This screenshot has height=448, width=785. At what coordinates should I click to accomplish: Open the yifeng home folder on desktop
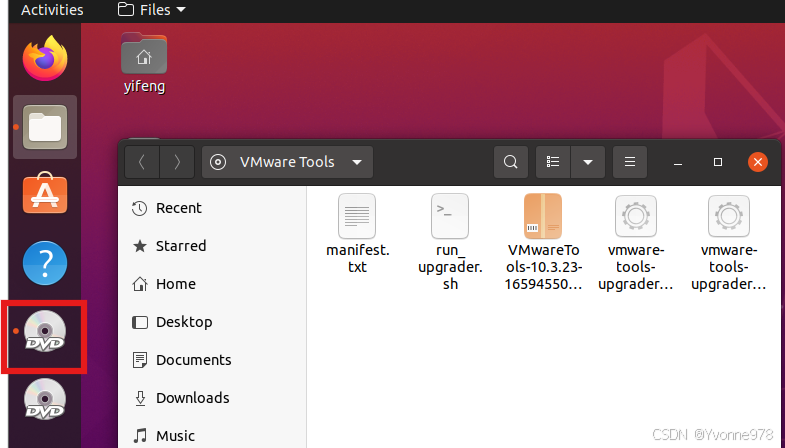coord(144,64)
